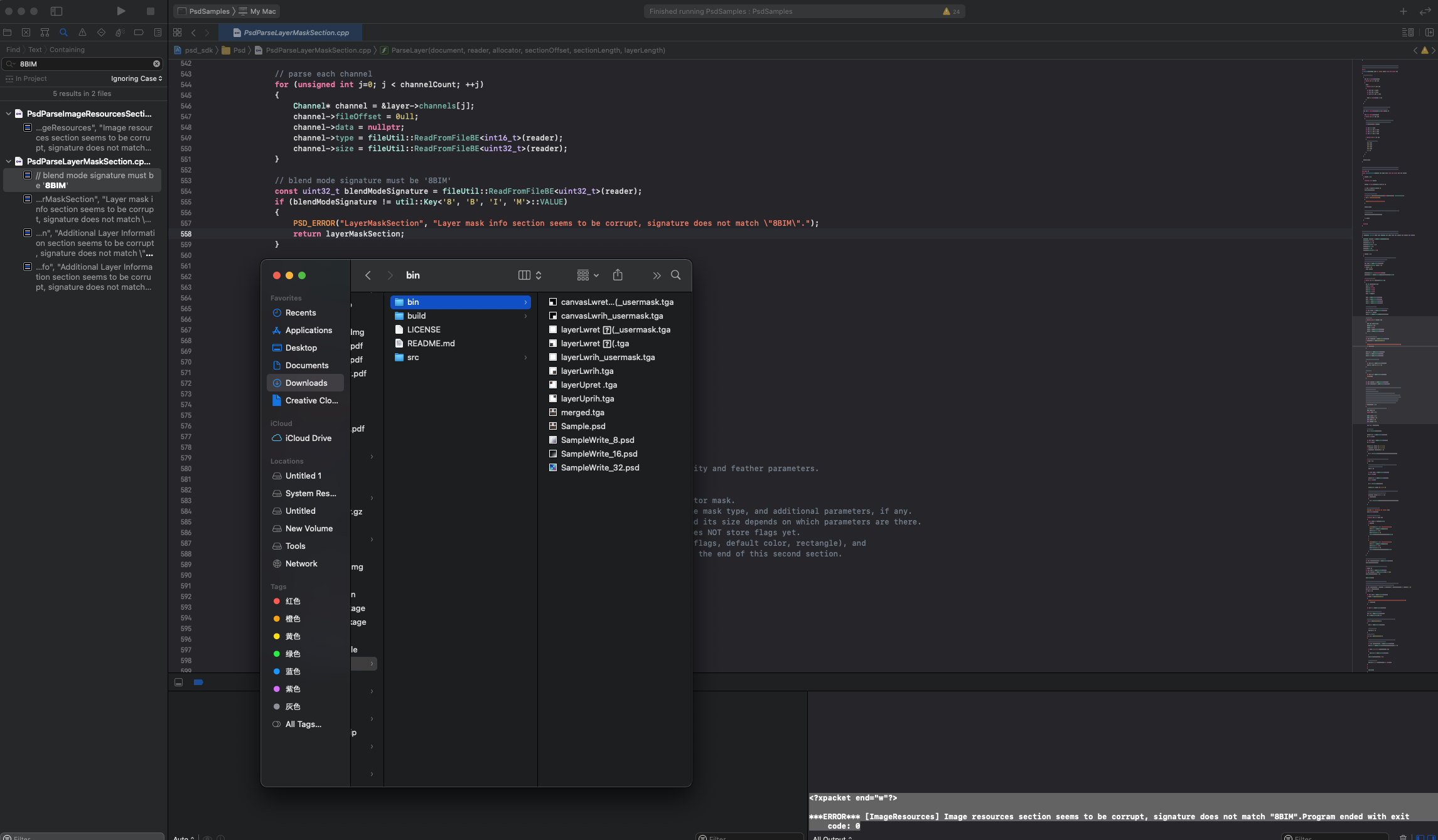Image resolution: width=1438 pixels, height=840 pixels.
Task: Click the red tag (红色) color dot
Action: coord(277,601)
